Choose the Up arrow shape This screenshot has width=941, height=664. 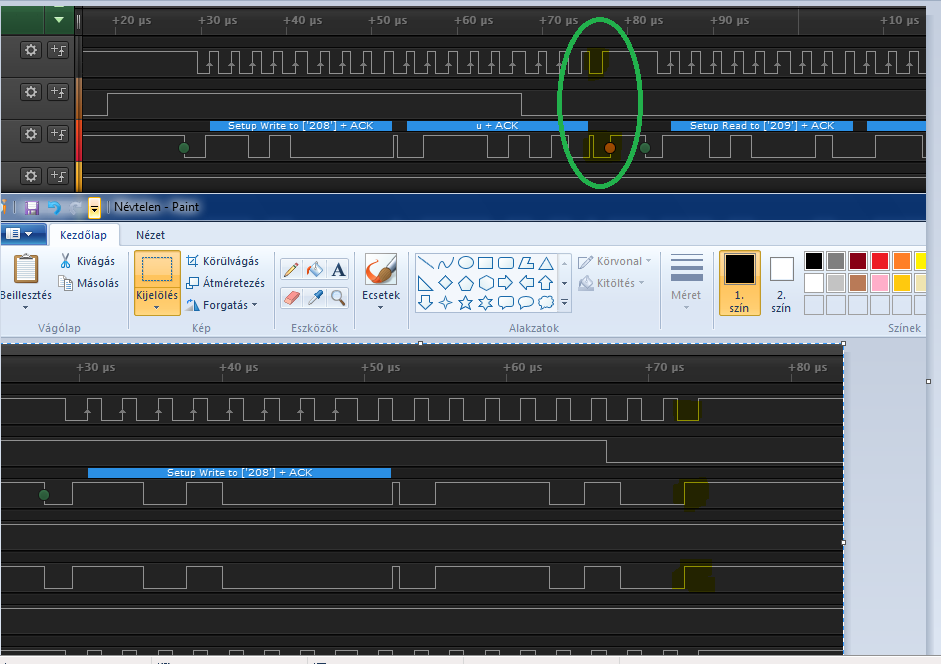[x=546, y=283]
